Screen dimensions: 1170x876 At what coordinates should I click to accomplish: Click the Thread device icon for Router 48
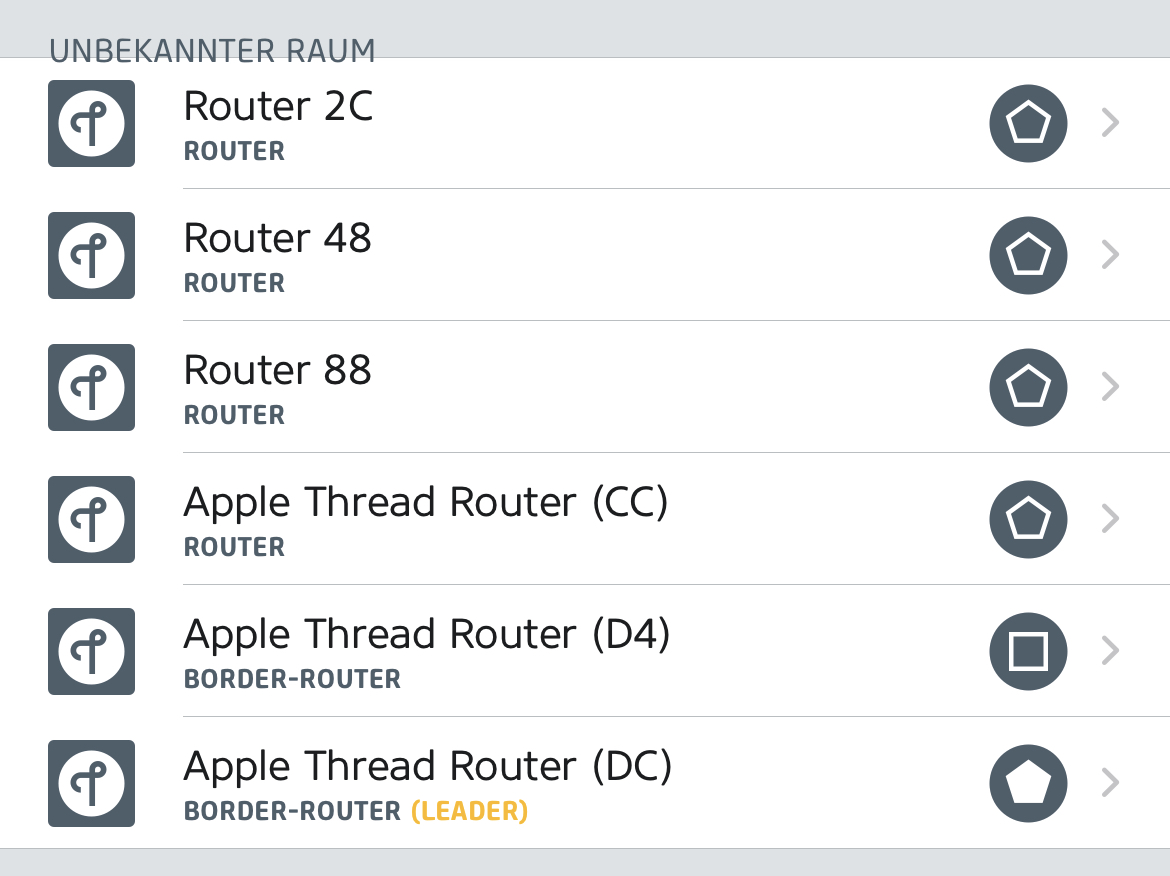pyautogui.click(x=91, y=255)
